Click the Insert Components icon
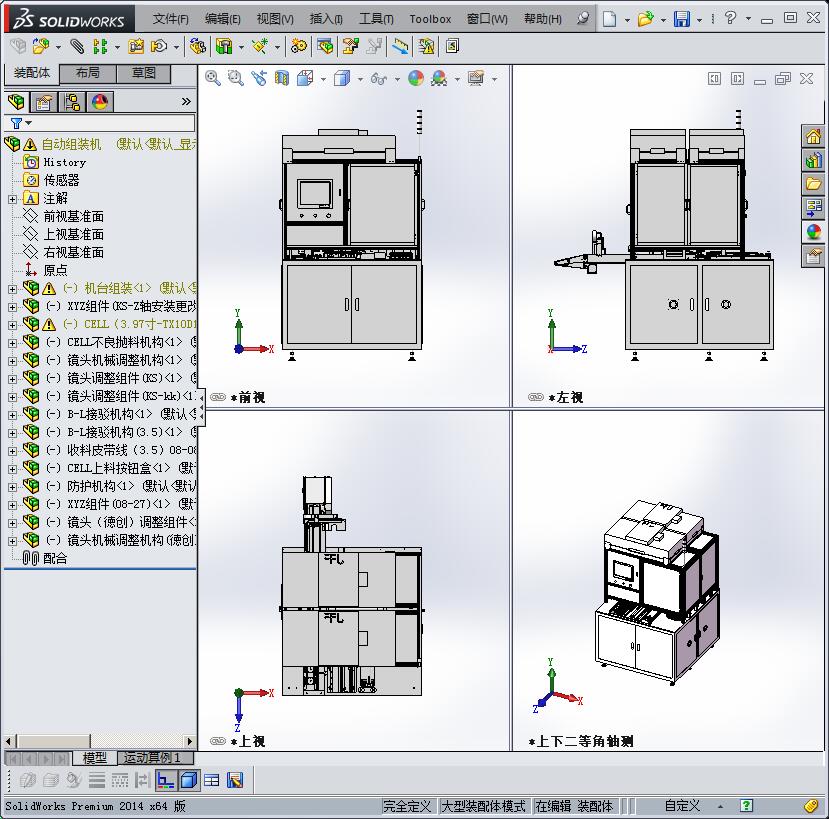Image resolution: width=829 pixels, height=819 pixels. coord(40,47)
